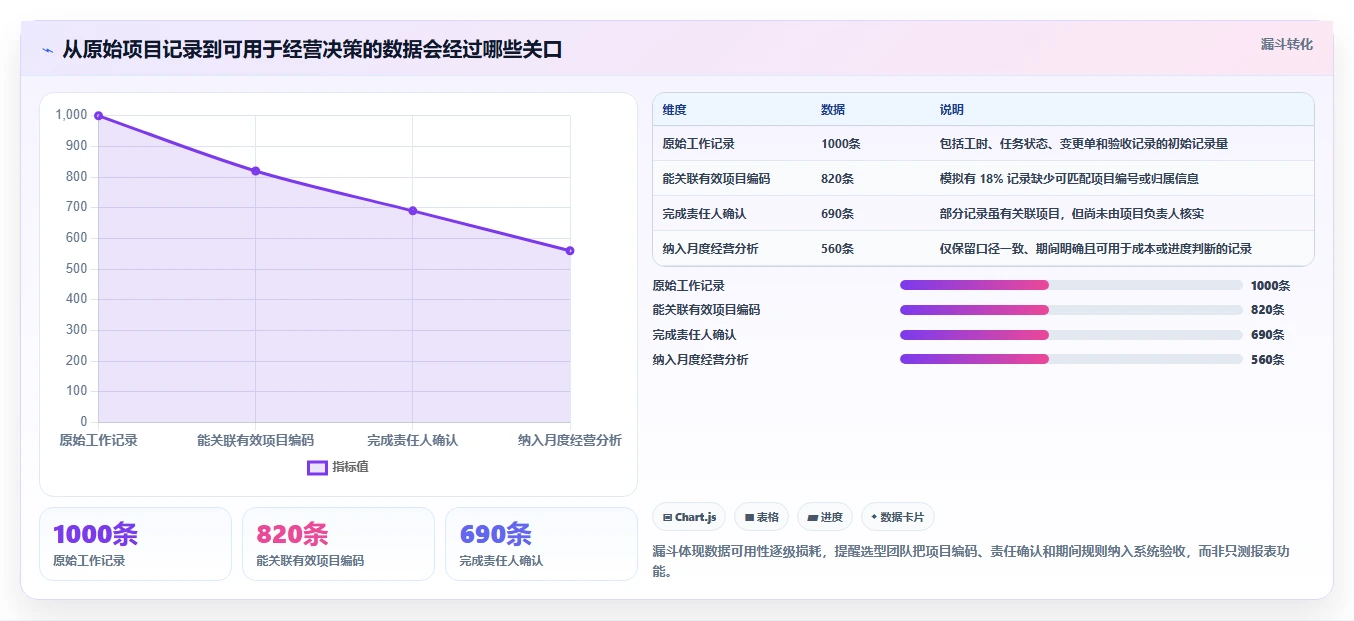Click the lightning icon beside the title
The image size is (1354, 621).
pos(47,50)
